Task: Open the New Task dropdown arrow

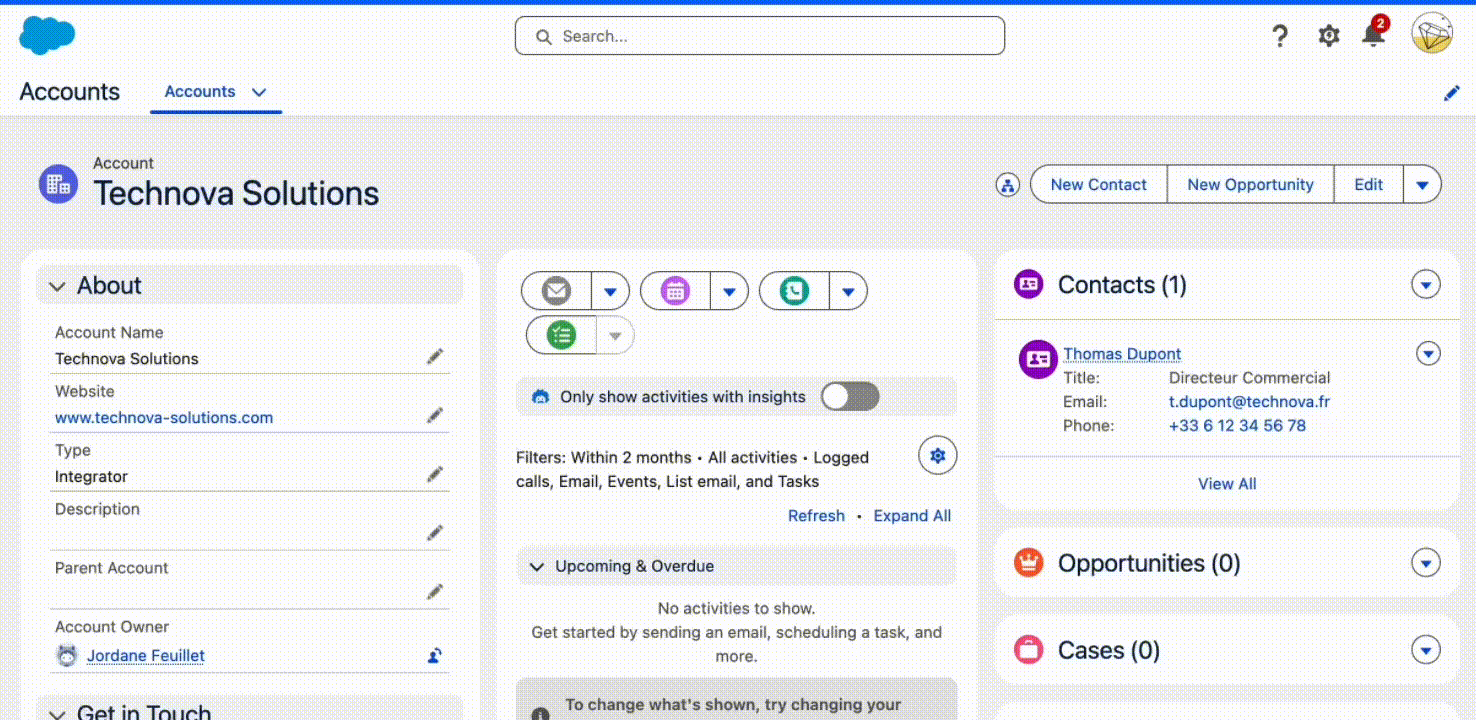Action: (x=615, y=336)
